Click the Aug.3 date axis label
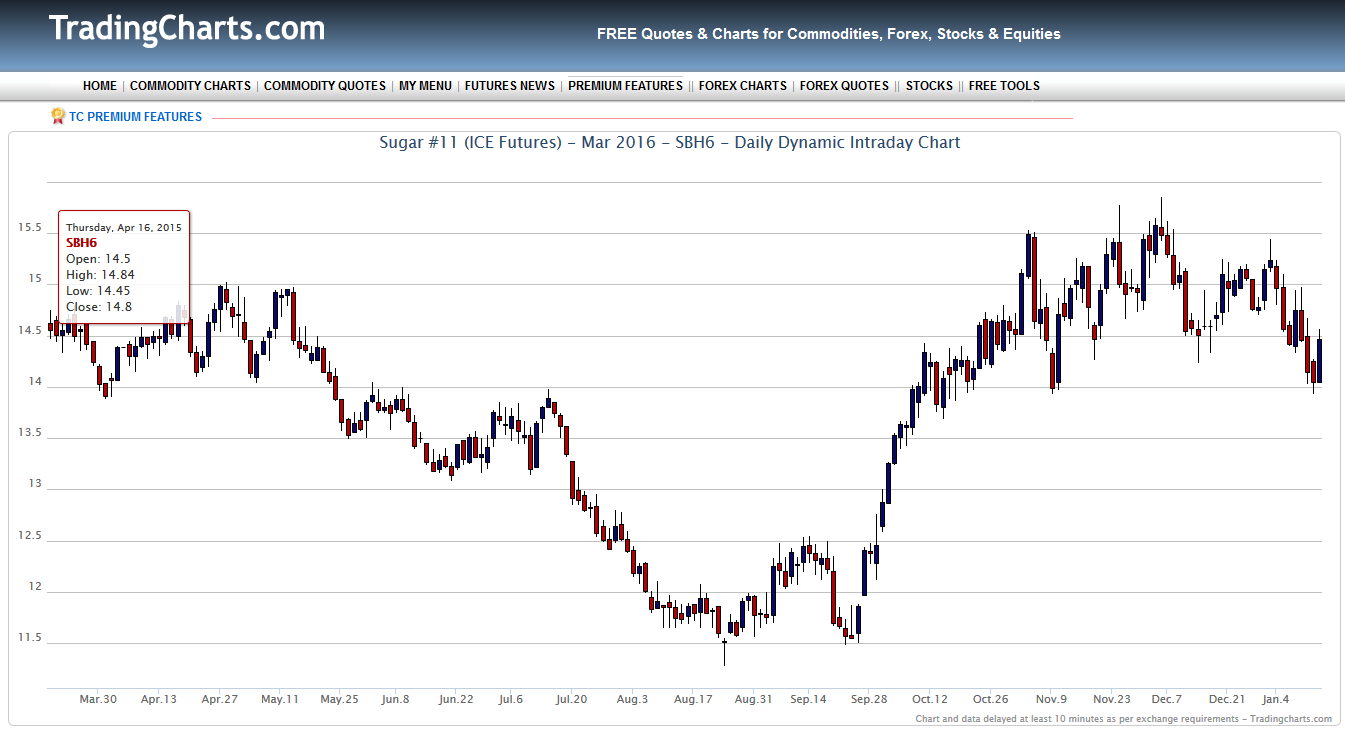This screenshot has width=1345, height=752. pos(632,700)
